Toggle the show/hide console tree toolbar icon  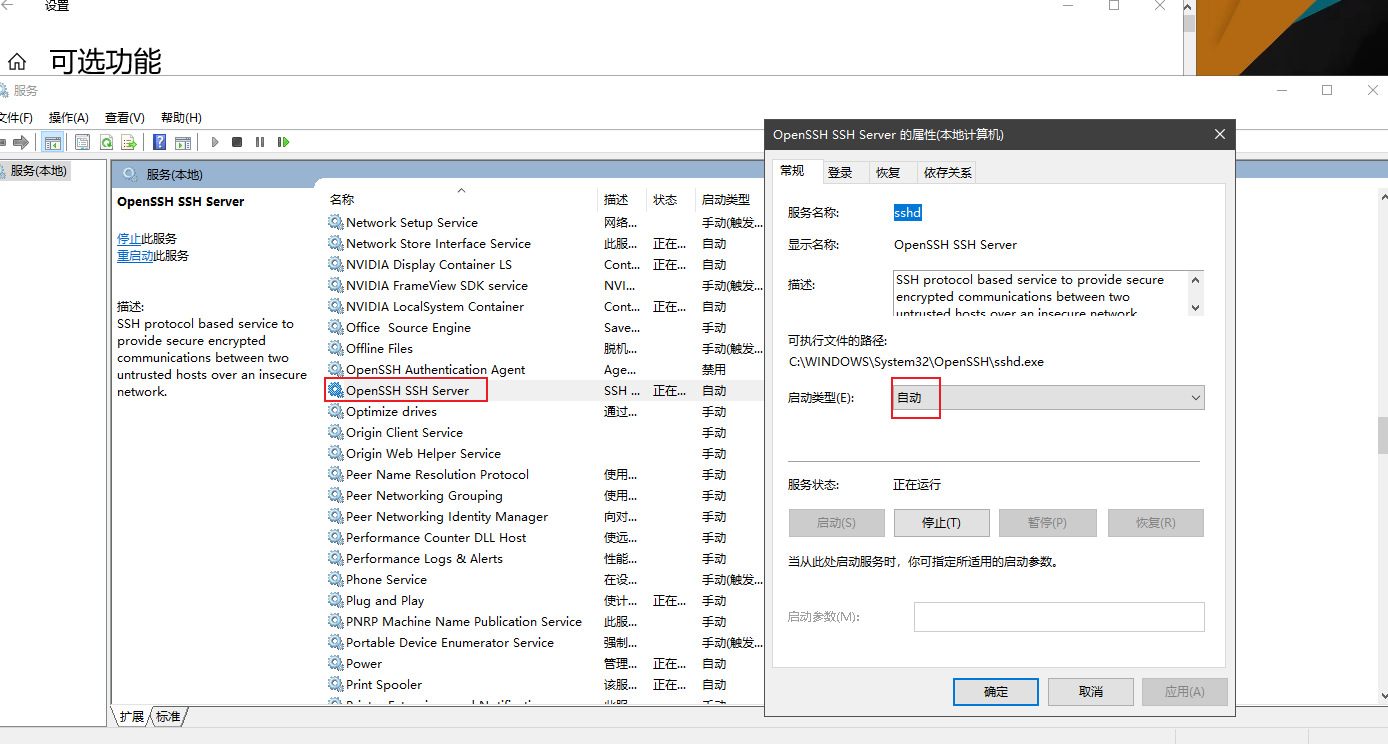tap(53, 142)
